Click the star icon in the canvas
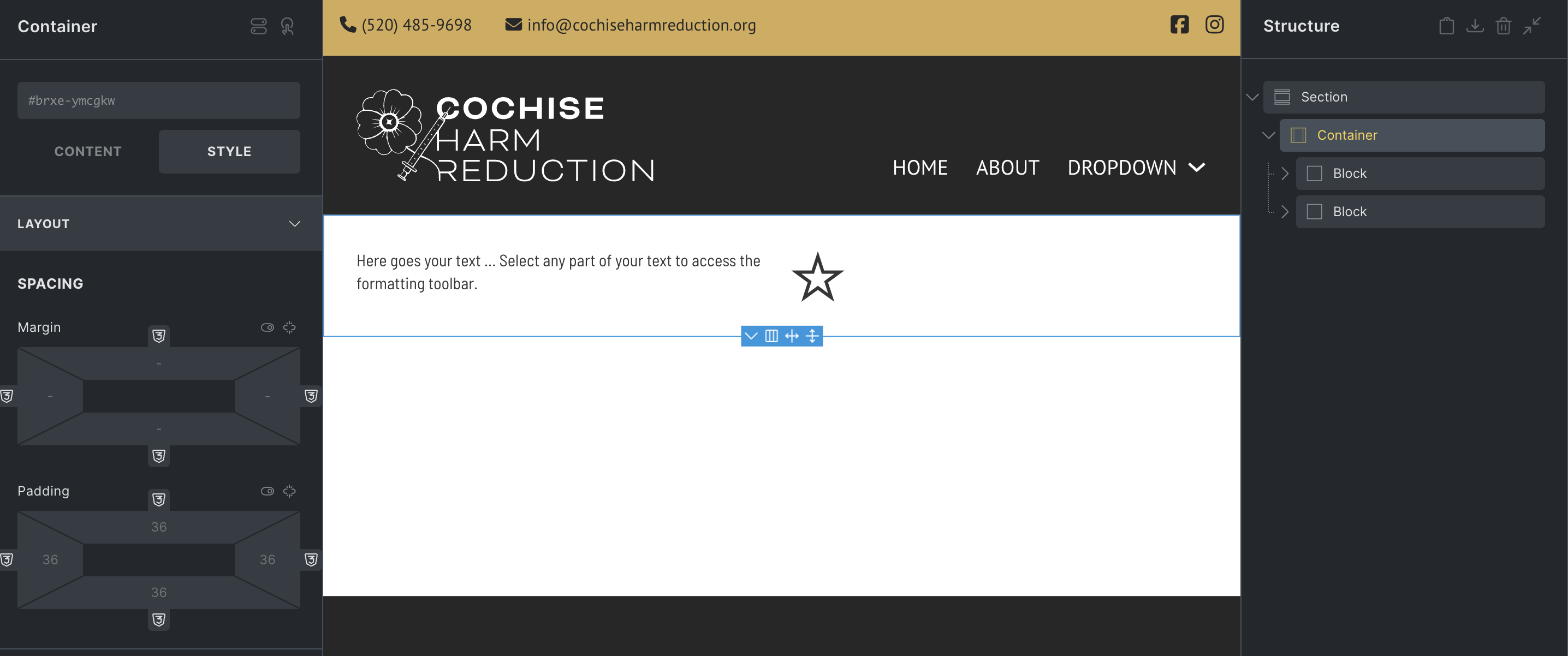 [x=817, y=277]
